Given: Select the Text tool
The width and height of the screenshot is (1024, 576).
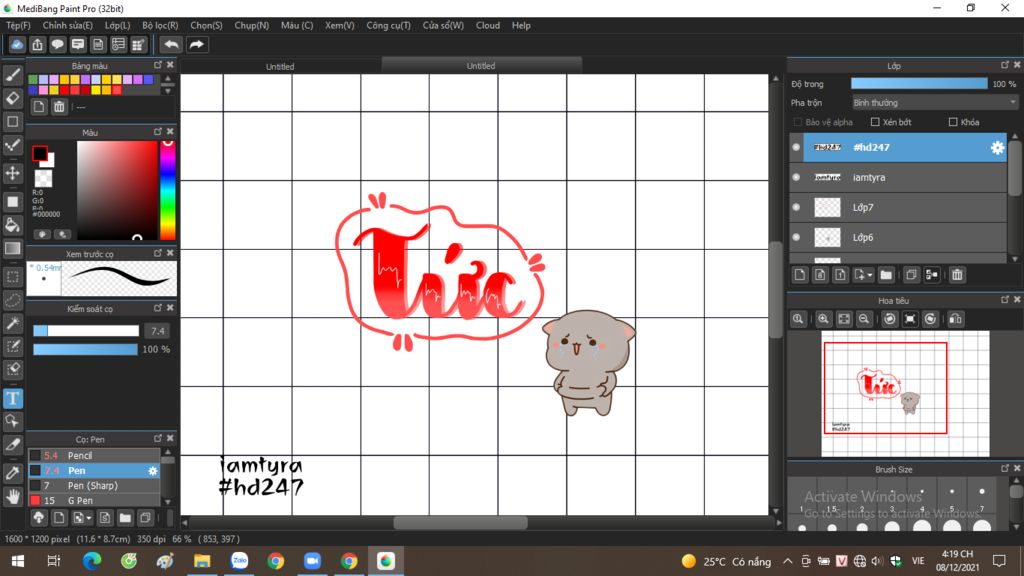Looking at the screenshot, I should [x=12, y=398].
